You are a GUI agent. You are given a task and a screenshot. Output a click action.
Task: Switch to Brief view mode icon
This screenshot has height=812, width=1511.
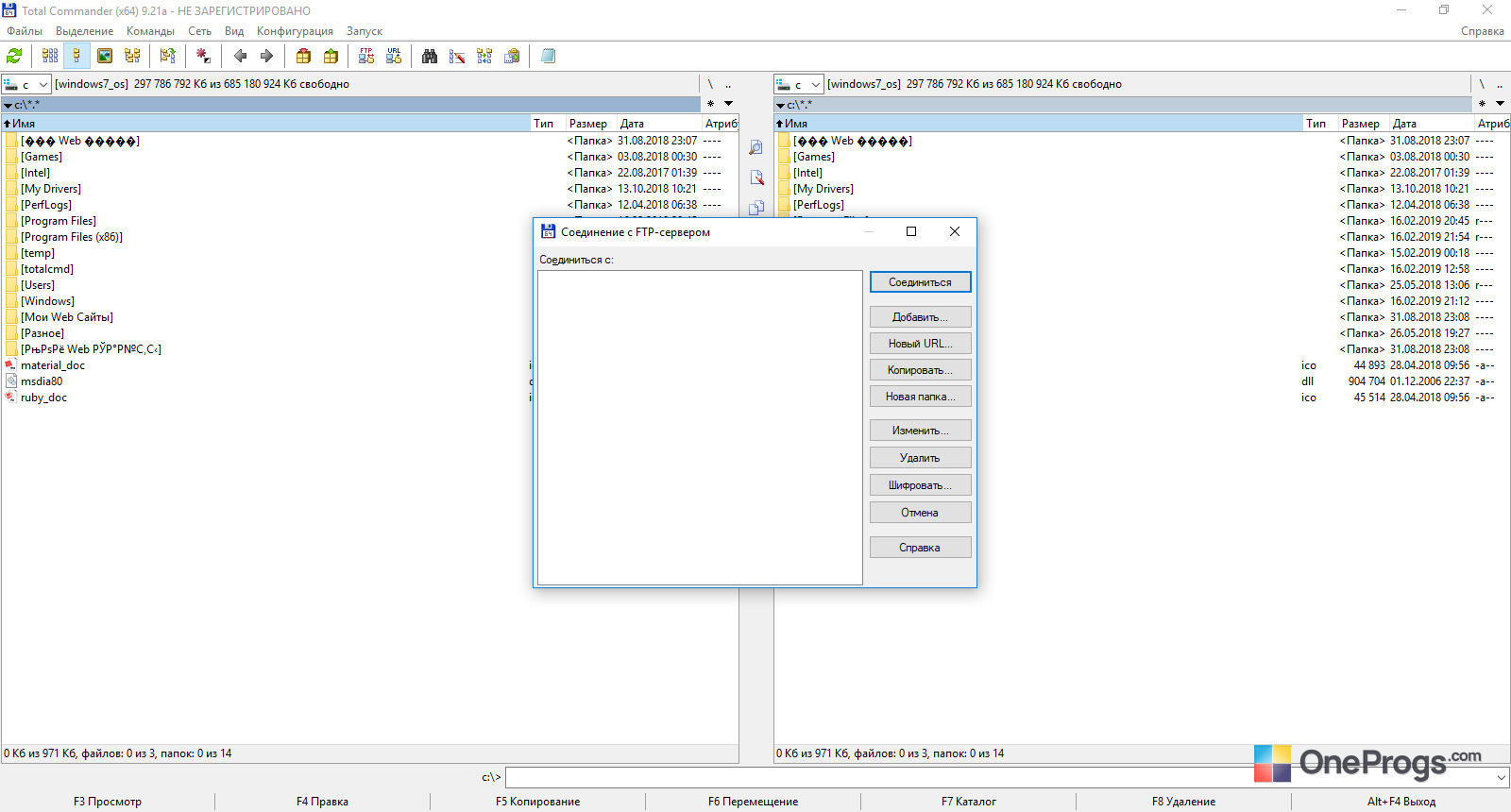[50, 56]
